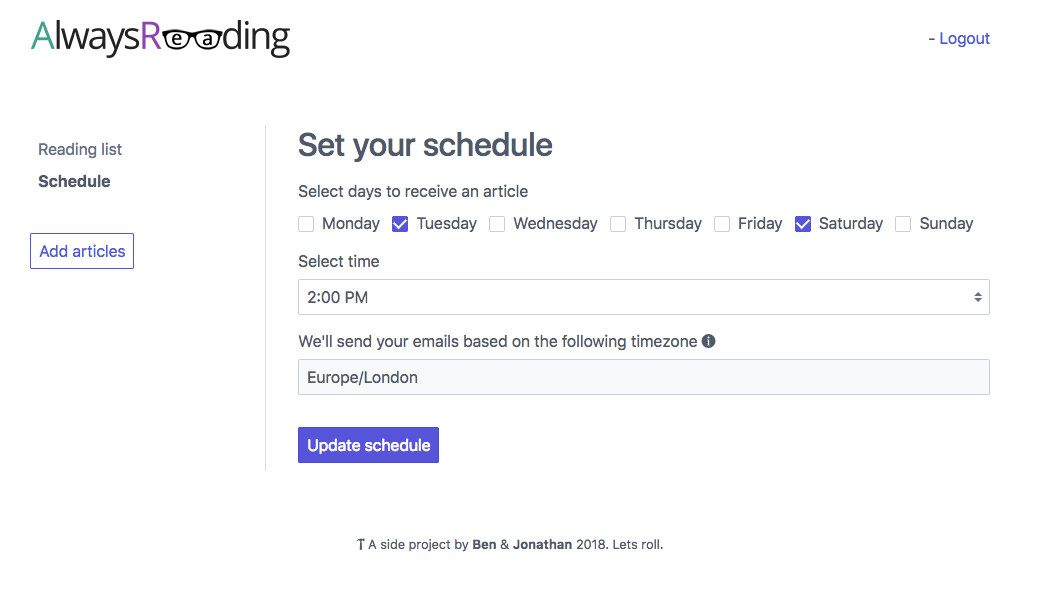
Task: Click the Europe/London timezone field
Action: point(643,377)
